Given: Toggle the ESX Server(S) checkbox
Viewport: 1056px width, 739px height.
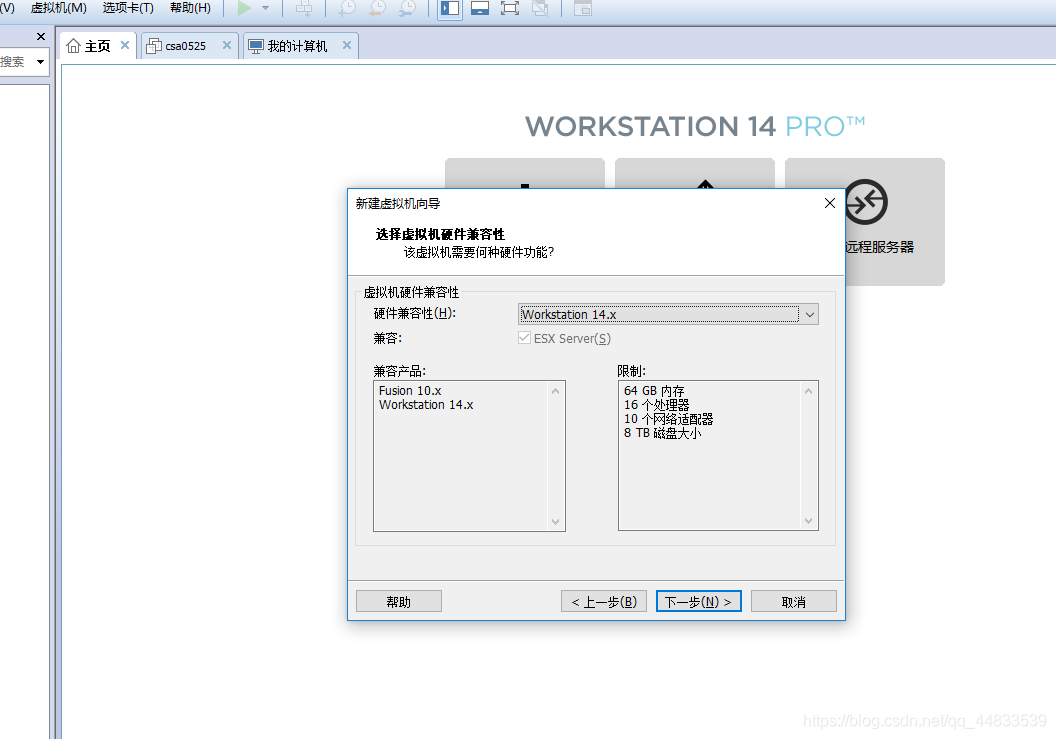Looking at the screenshot, I should coord(525,338).
